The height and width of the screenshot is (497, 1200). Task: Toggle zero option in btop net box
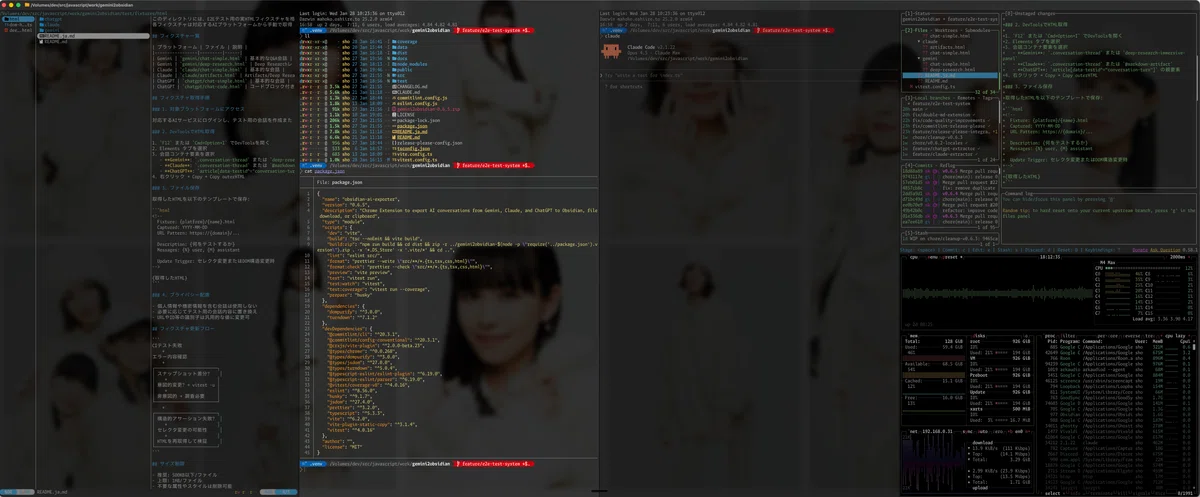[999, 431]
